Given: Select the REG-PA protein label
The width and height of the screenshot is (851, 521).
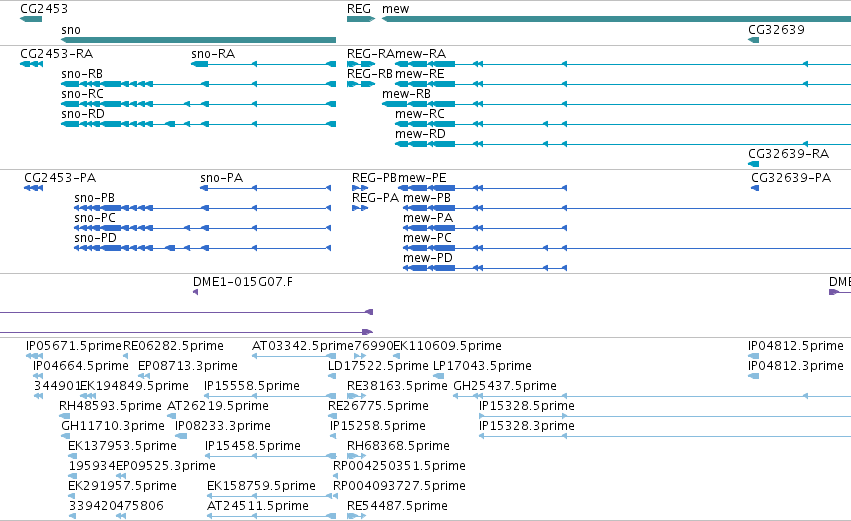Looking at the screenshot, I should click(376, 198).
